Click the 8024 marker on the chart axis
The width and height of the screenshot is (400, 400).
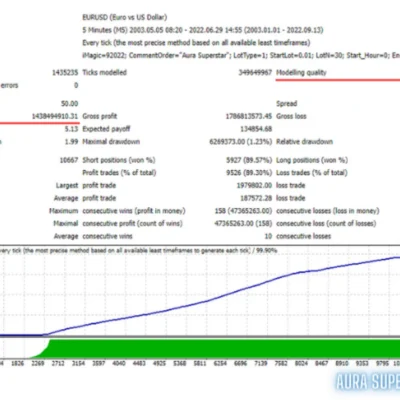pyautogui.click(x=301, y=363)
